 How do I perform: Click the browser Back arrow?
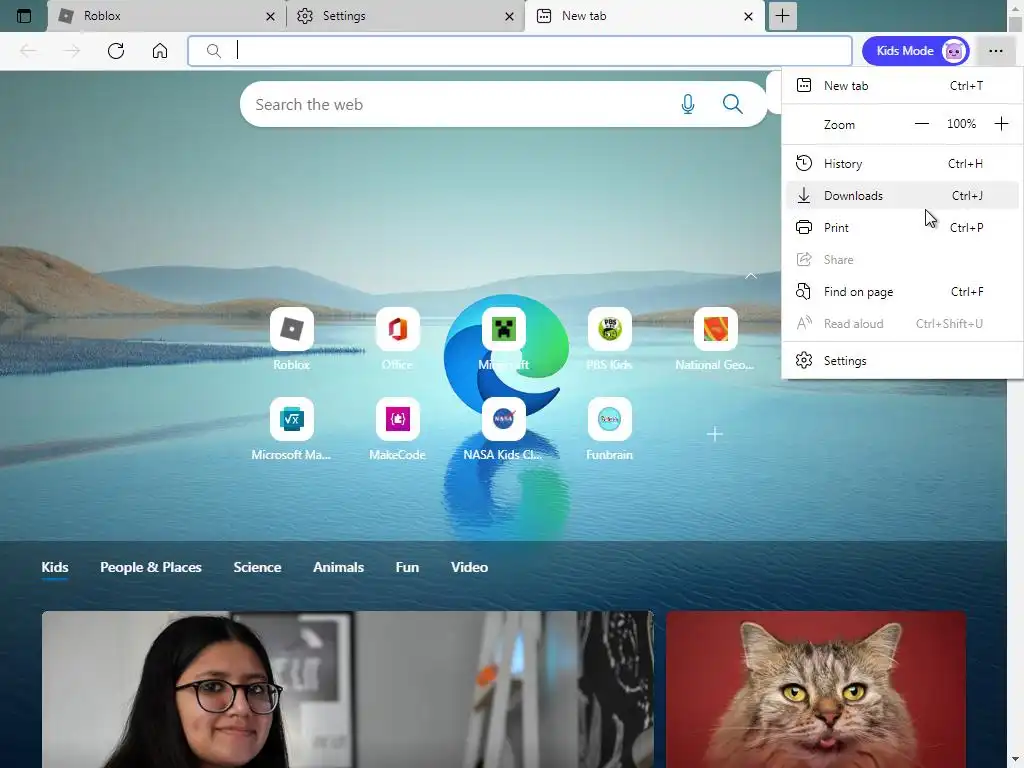pyautogui.click(x=28, y=51)
